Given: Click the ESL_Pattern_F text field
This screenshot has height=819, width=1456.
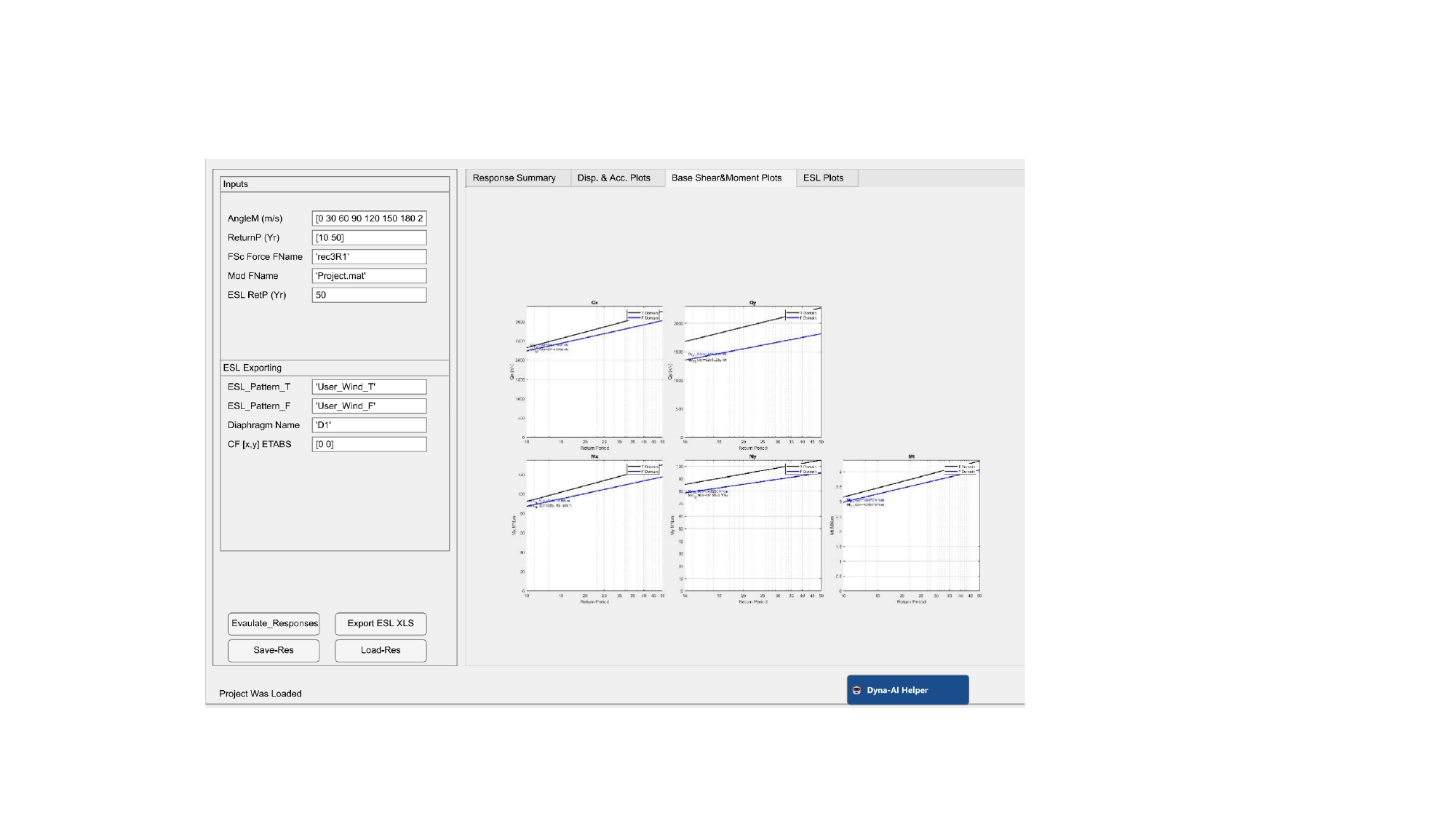Looking at the screenshot, I should 369,405.
